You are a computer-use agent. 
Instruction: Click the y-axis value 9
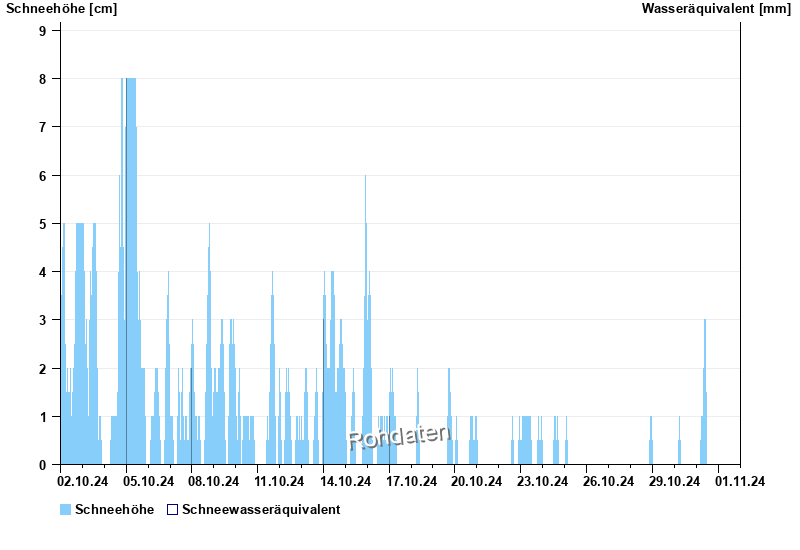42,31
